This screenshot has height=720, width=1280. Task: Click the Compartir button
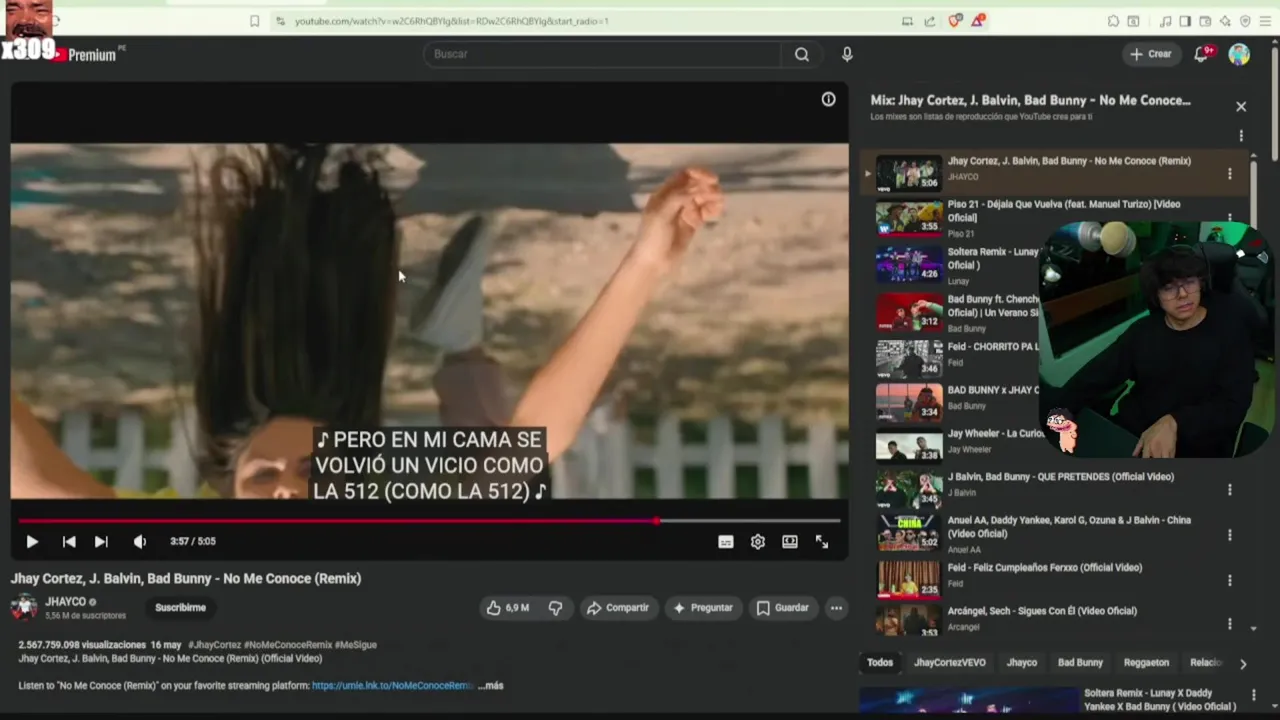pyautogui.click(x=618, y=607)
